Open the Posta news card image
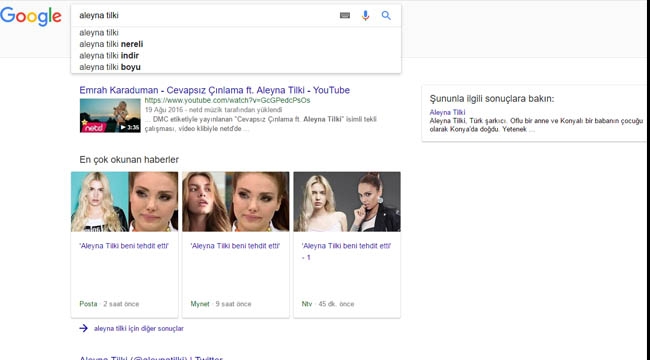This screenshot has height=360, width=650. click(x=124, y=202)
